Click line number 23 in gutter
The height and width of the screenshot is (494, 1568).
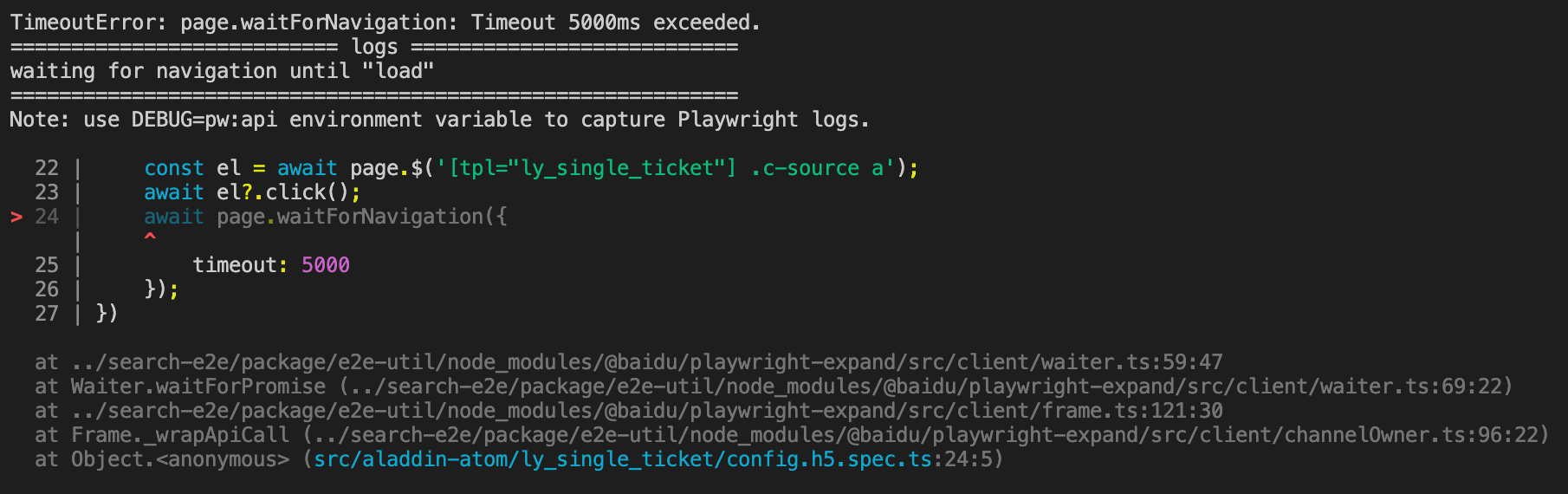pos(47,192)
